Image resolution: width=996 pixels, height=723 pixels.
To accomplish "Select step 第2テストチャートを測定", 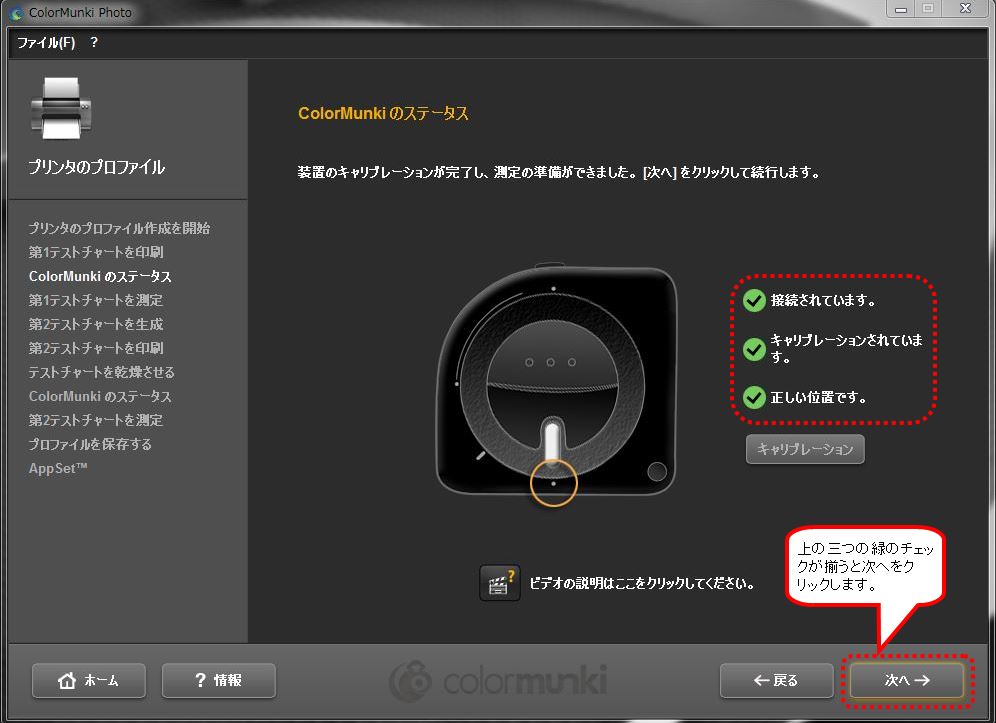I will coord(96,420).
